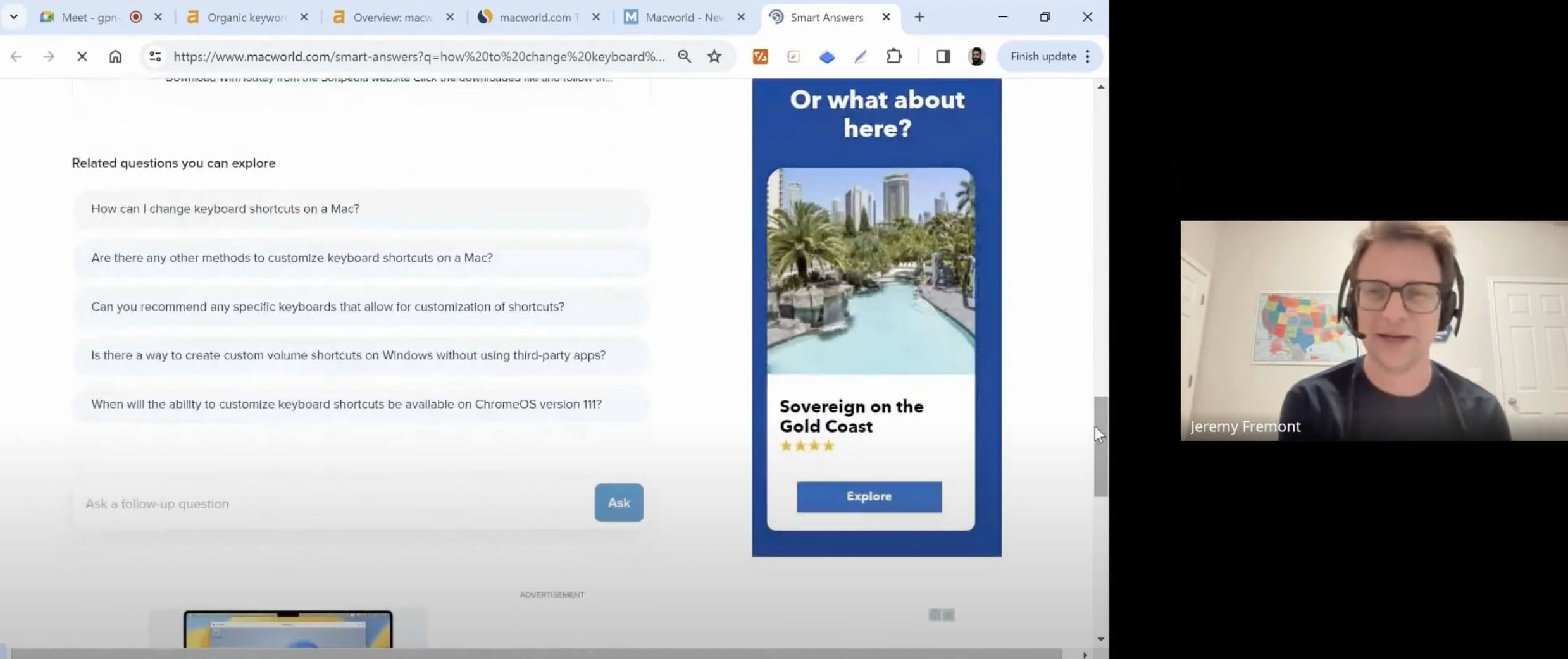Open the user profile avatar
Image resolution: width=1568 pixels, height=659 pixels.
tap(976, 56)
